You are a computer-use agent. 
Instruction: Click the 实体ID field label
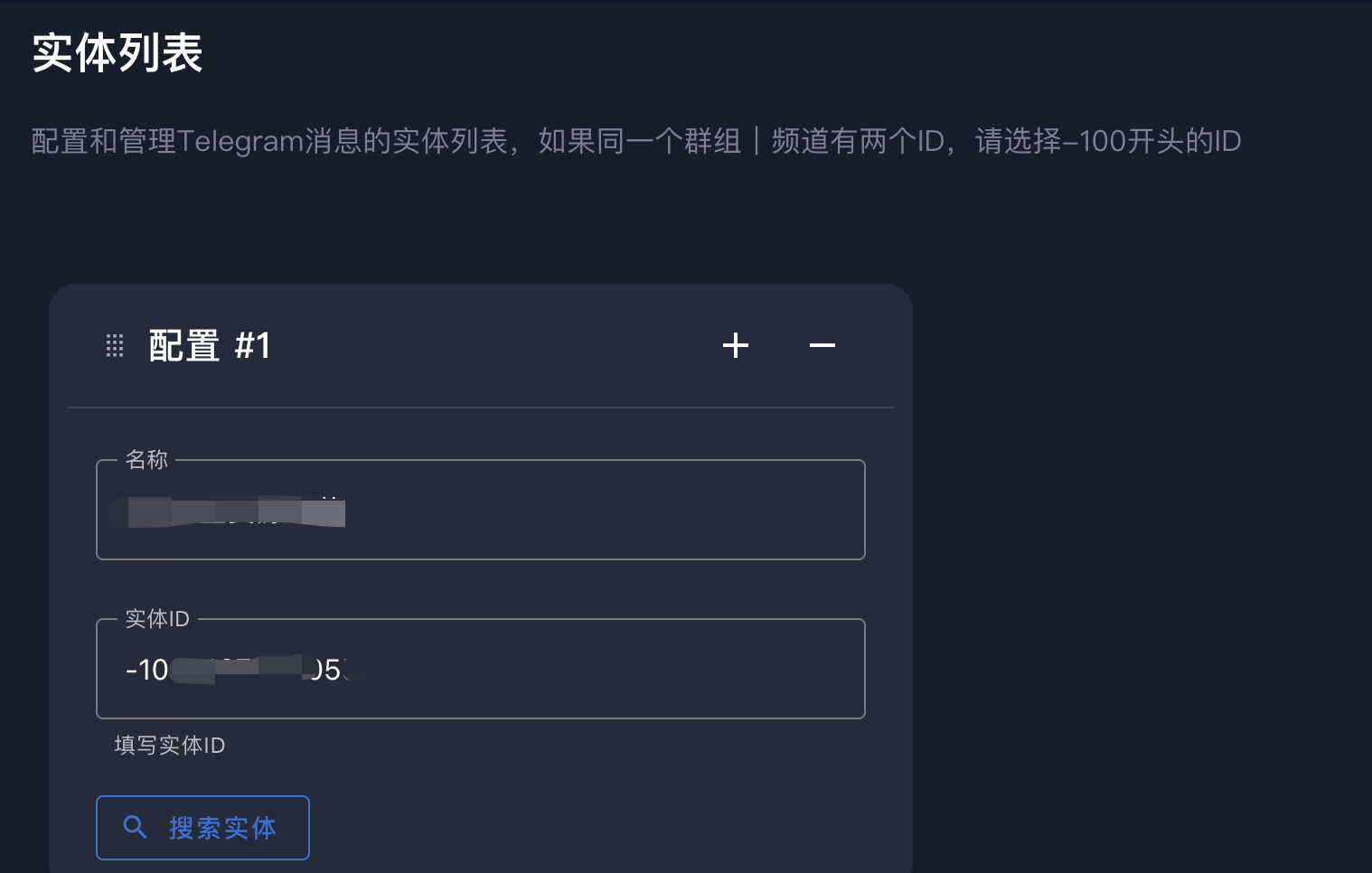157,619
